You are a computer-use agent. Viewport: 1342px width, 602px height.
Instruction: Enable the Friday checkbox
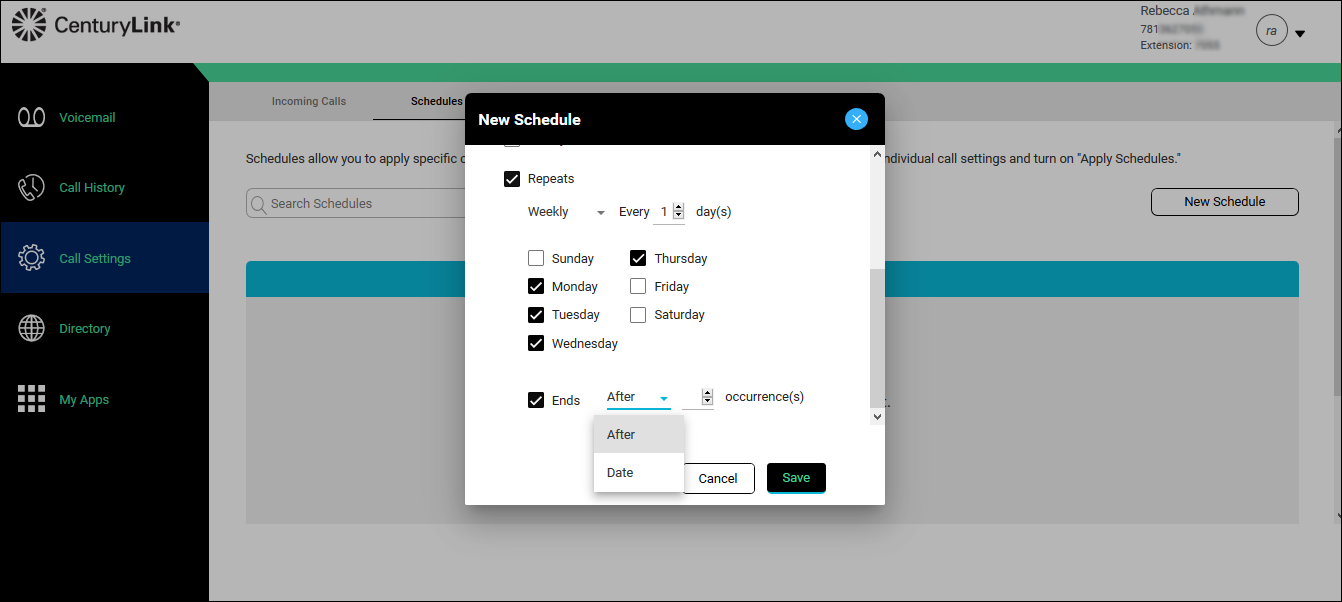coord(638,286)
